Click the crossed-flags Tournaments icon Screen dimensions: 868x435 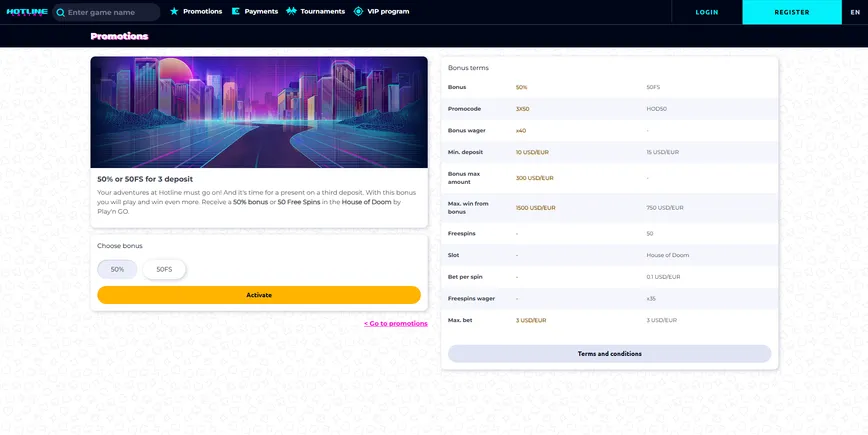[291, 11]
